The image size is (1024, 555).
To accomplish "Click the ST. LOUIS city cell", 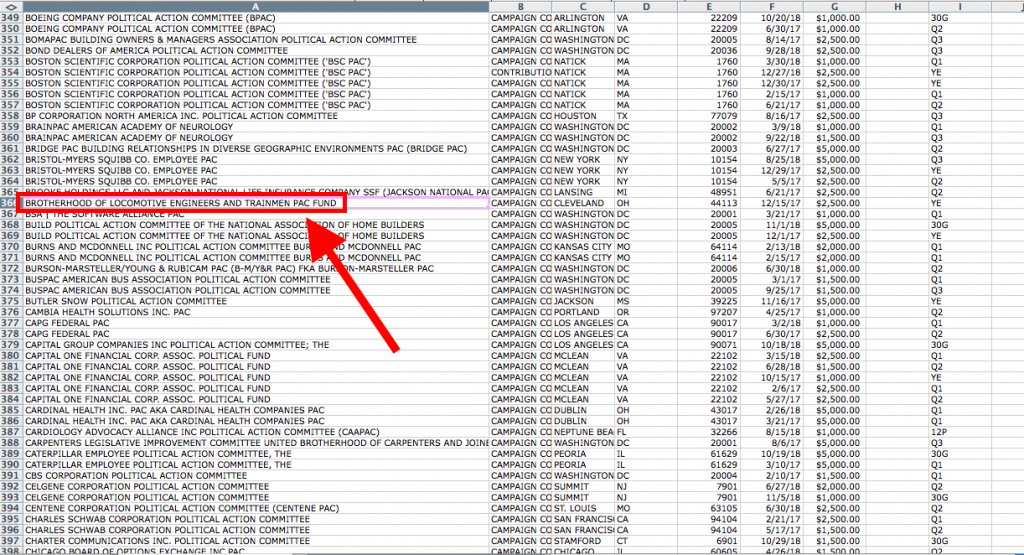I will coord(583,508).
